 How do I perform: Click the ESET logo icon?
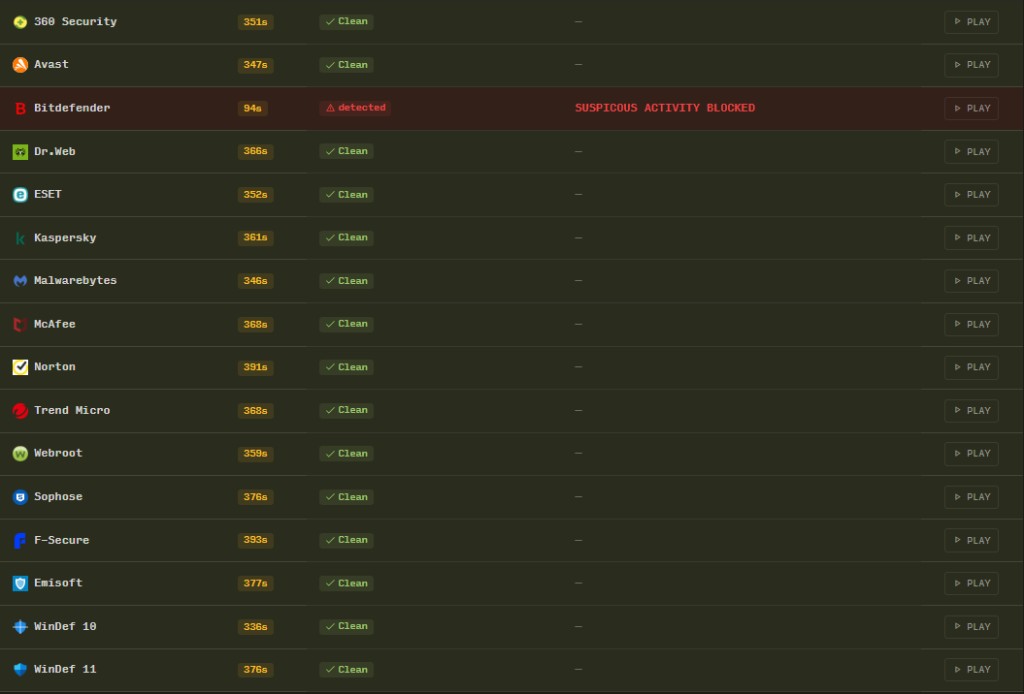[x=20, y=195]
